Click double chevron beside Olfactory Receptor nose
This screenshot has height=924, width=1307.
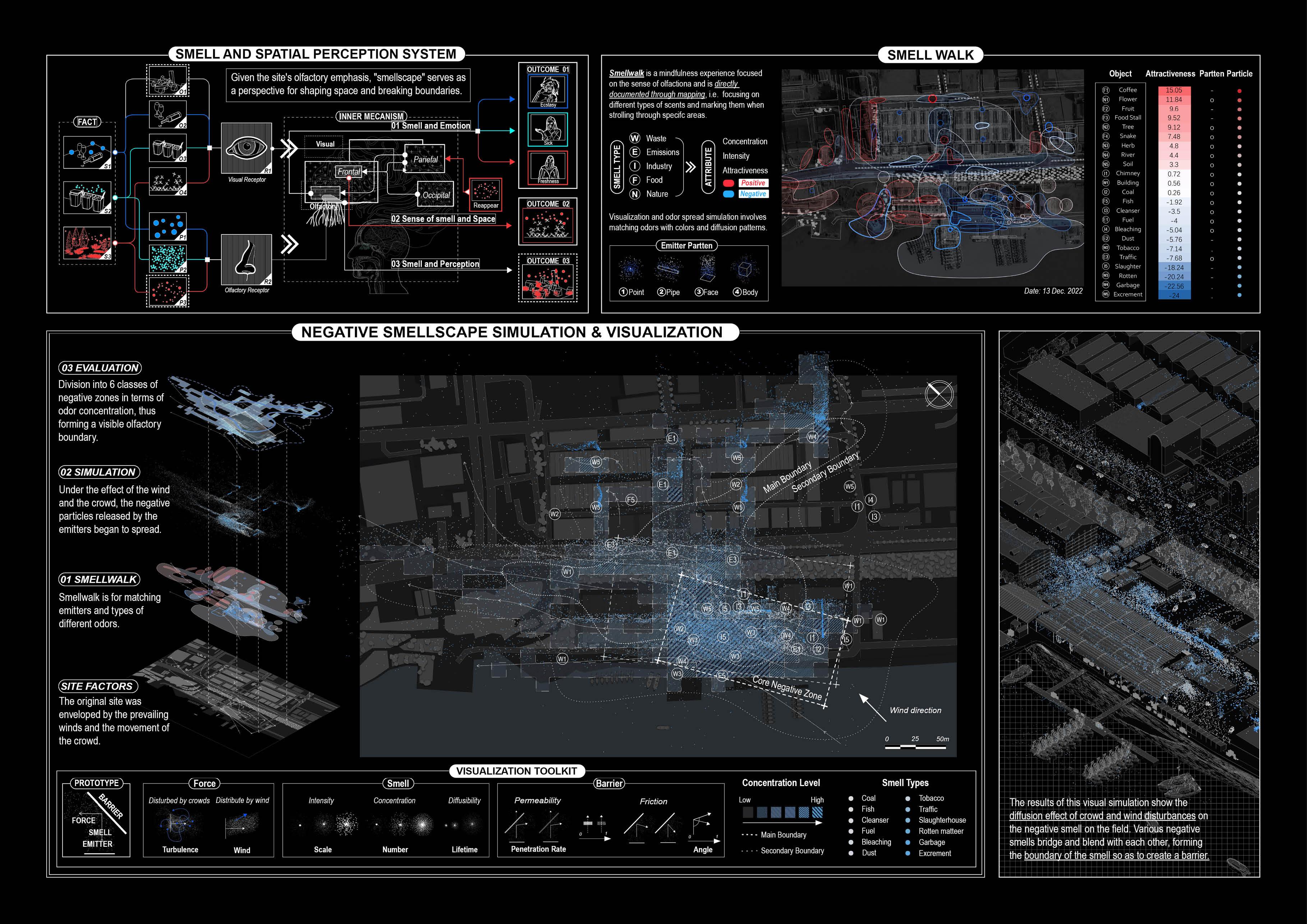coord(289,244)
